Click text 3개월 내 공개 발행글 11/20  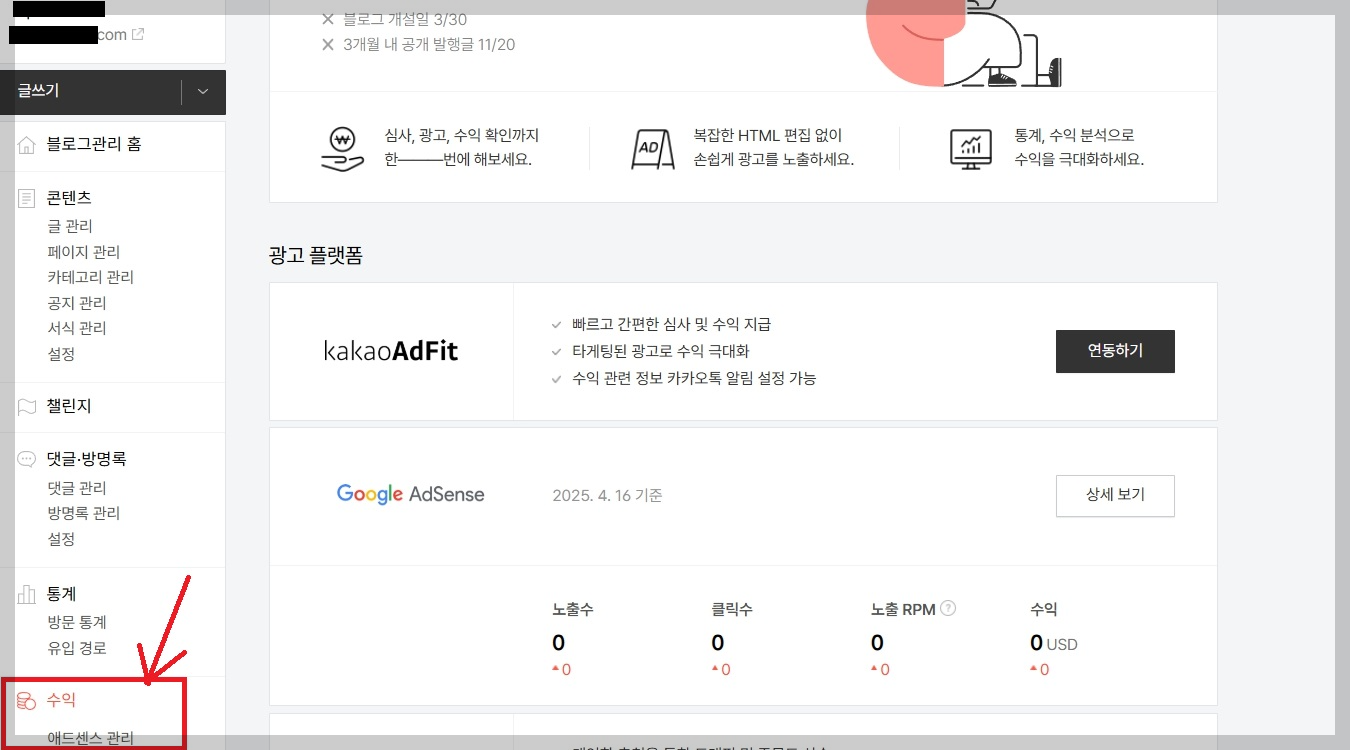pos(429,44)
